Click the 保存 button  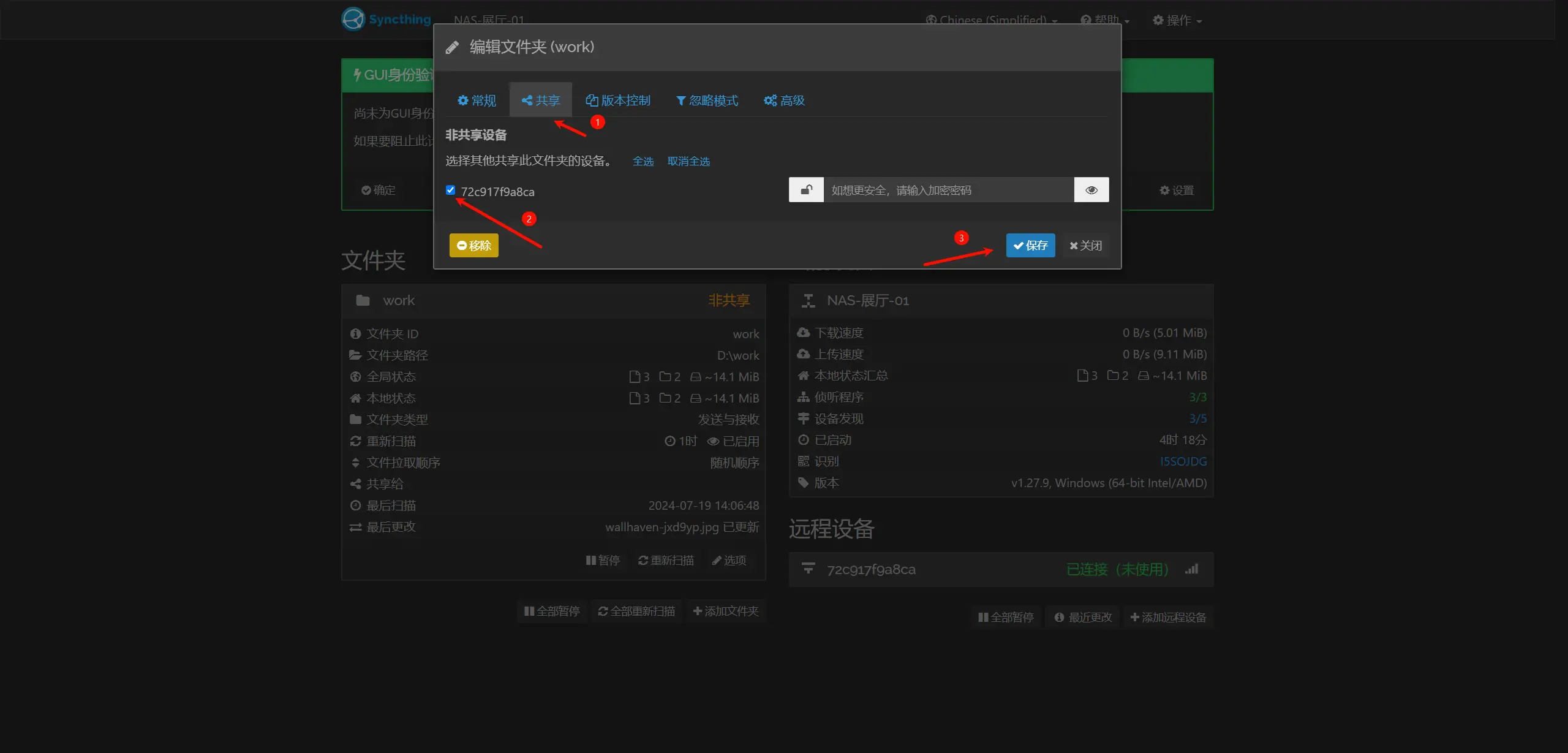coord(1030,245)
